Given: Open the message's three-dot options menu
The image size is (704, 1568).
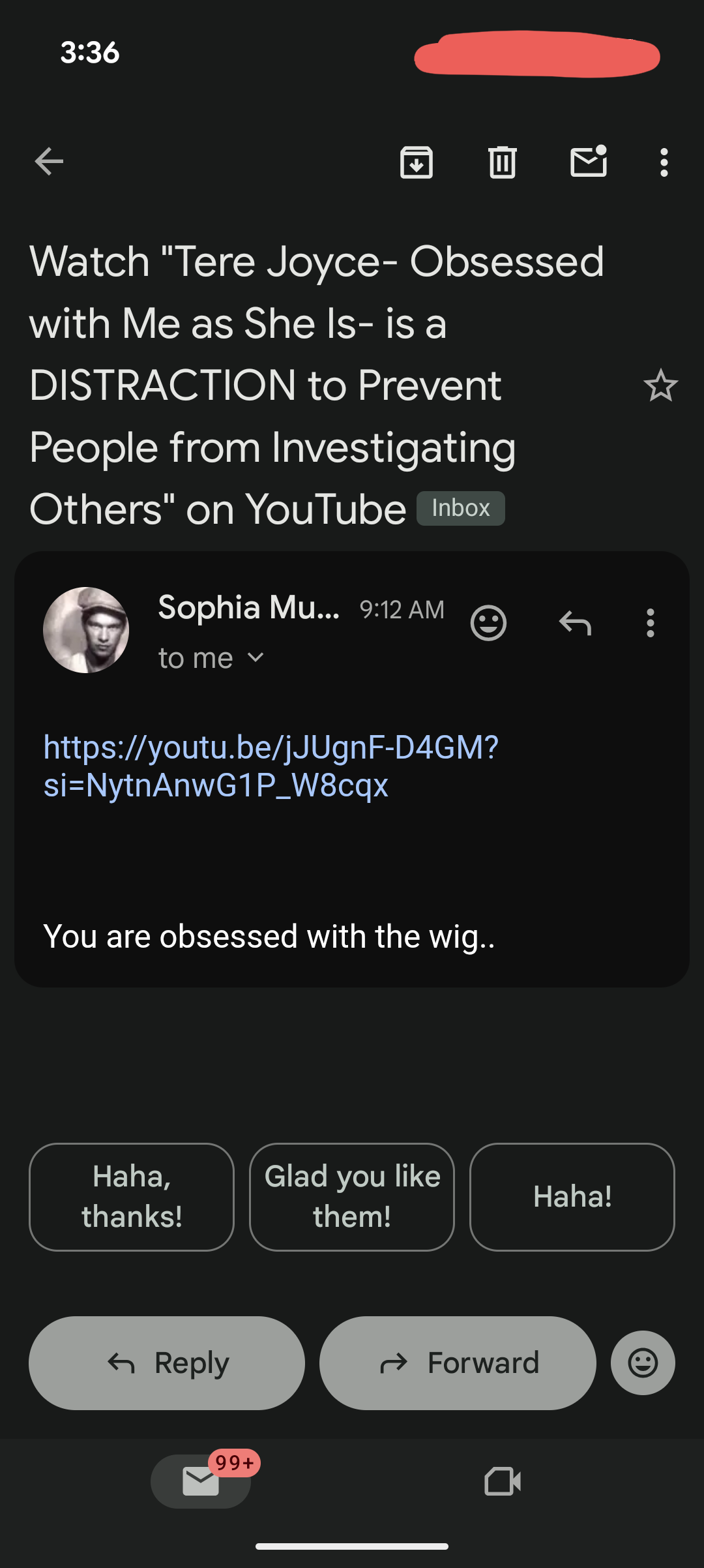Looking at the screenshot, I should coord(650,623).
